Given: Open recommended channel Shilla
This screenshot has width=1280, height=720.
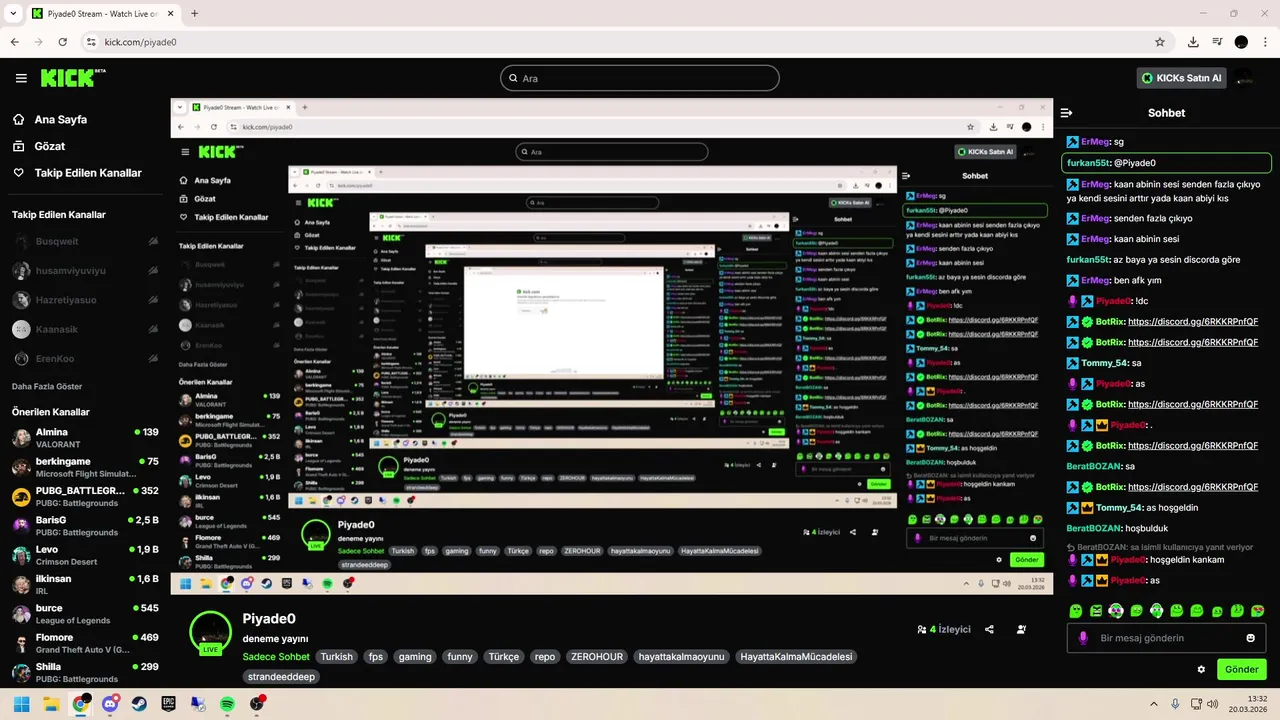Looking at the screenshot, I should [x=85, y=672].
